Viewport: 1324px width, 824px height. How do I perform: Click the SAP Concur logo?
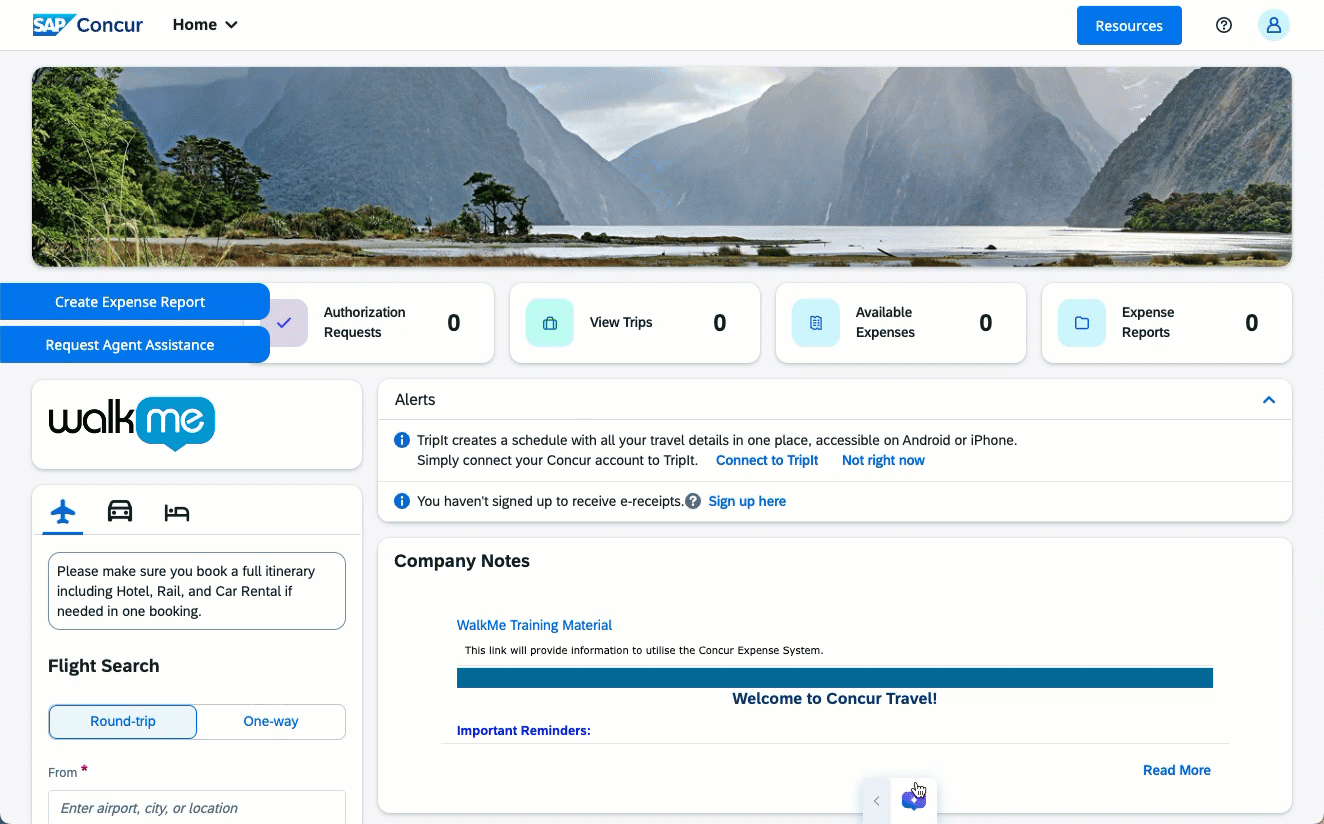pos(88,25)
